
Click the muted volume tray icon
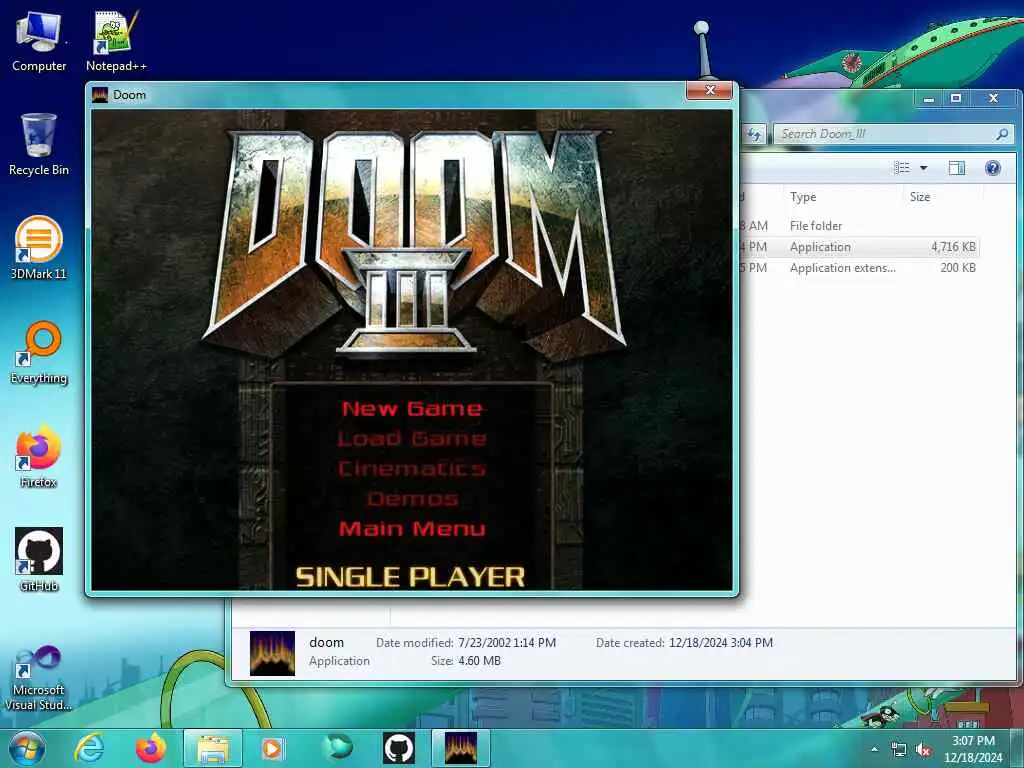(x=923, y=750)
